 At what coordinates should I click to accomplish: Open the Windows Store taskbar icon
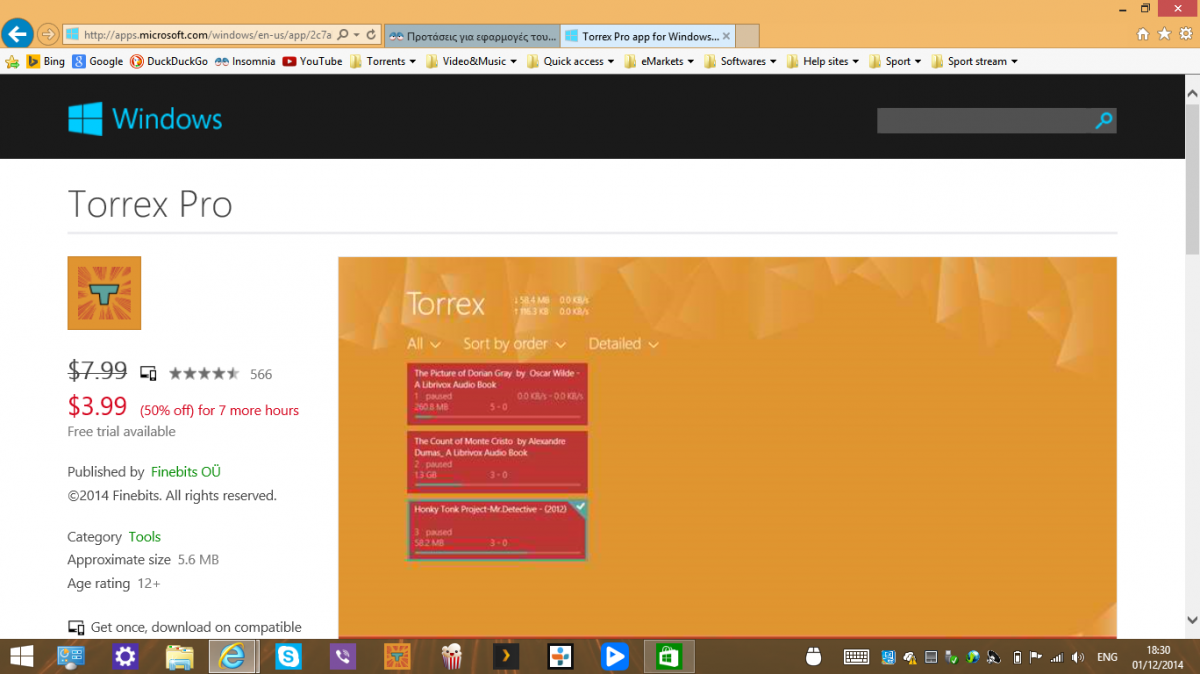668,656
